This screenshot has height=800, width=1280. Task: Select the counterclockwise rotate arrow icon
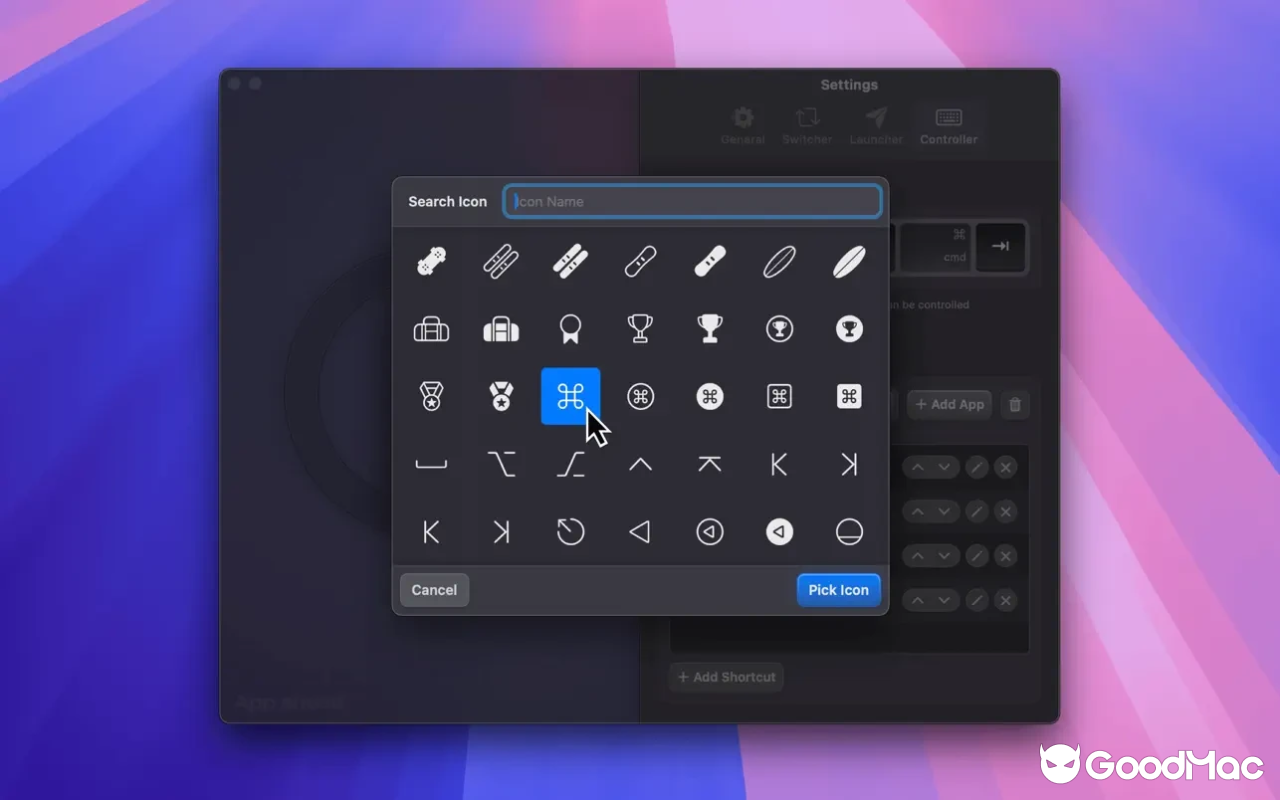(x=570, y=531)
